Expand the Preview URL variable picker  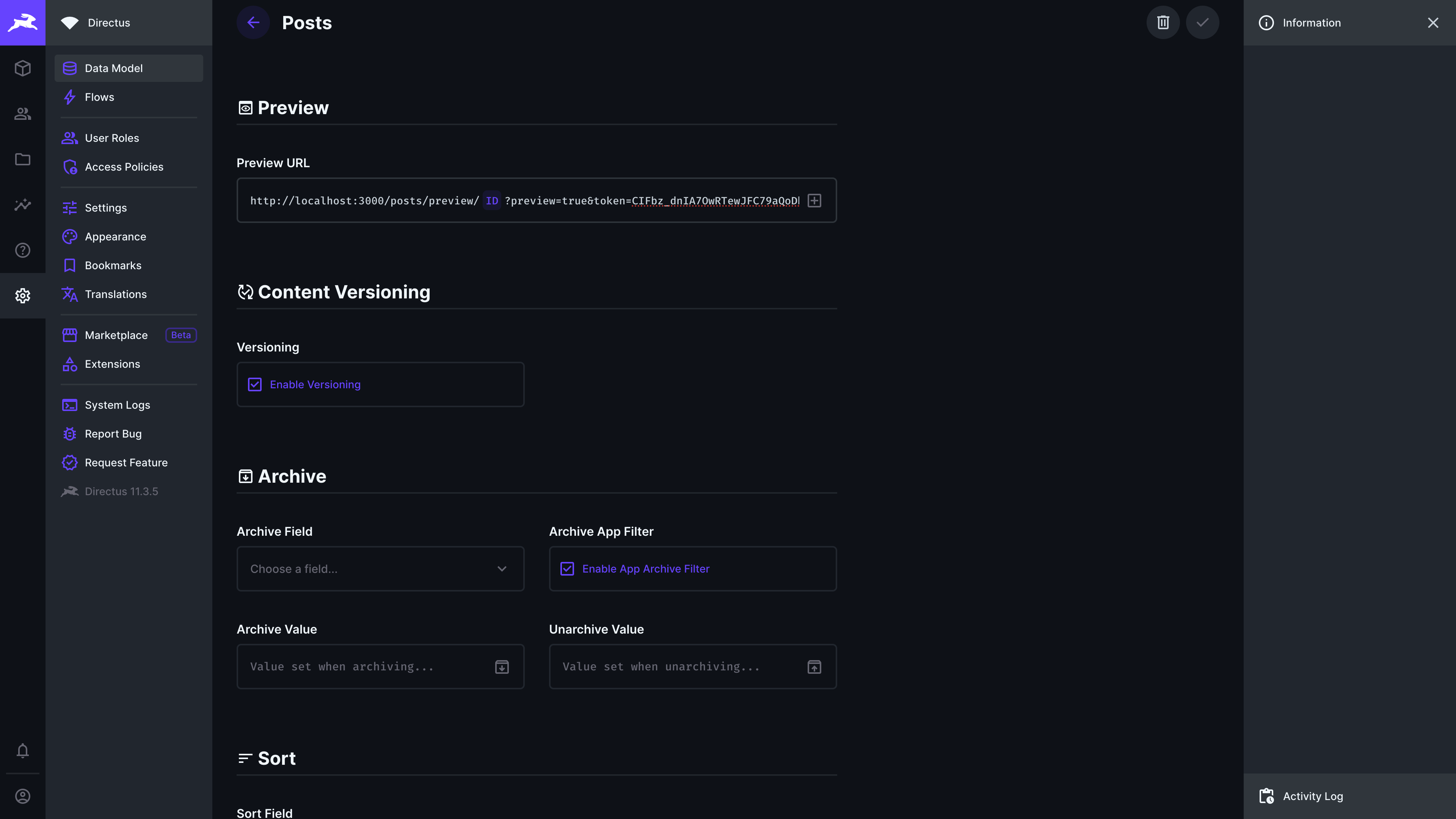pos(814,200)
